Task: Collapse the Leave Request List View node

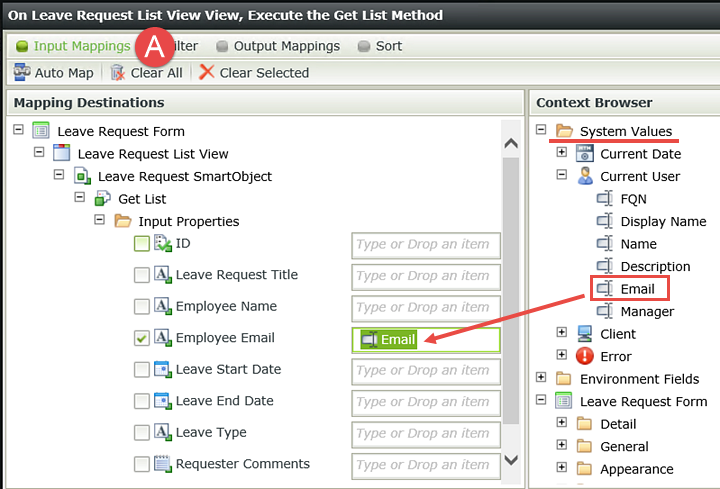Action: pos(39,152)
